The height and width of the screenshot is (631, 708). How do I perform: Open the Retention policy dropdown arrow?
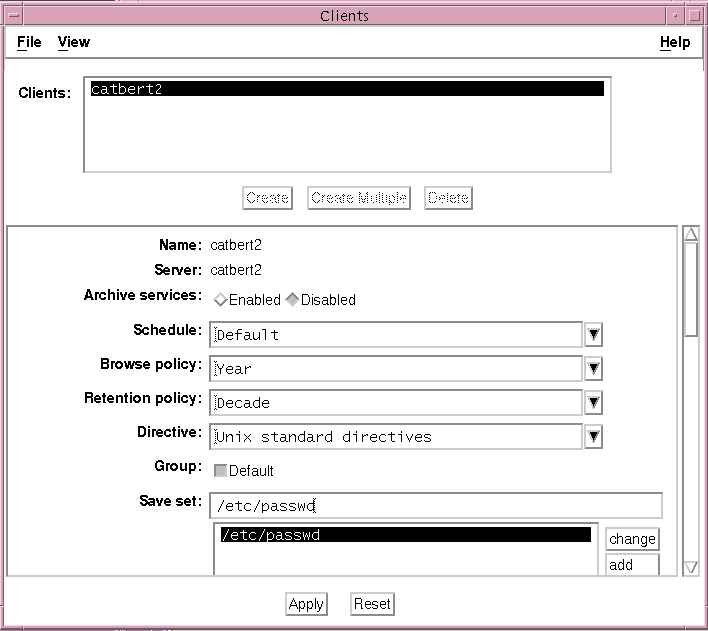click(593, 402)
